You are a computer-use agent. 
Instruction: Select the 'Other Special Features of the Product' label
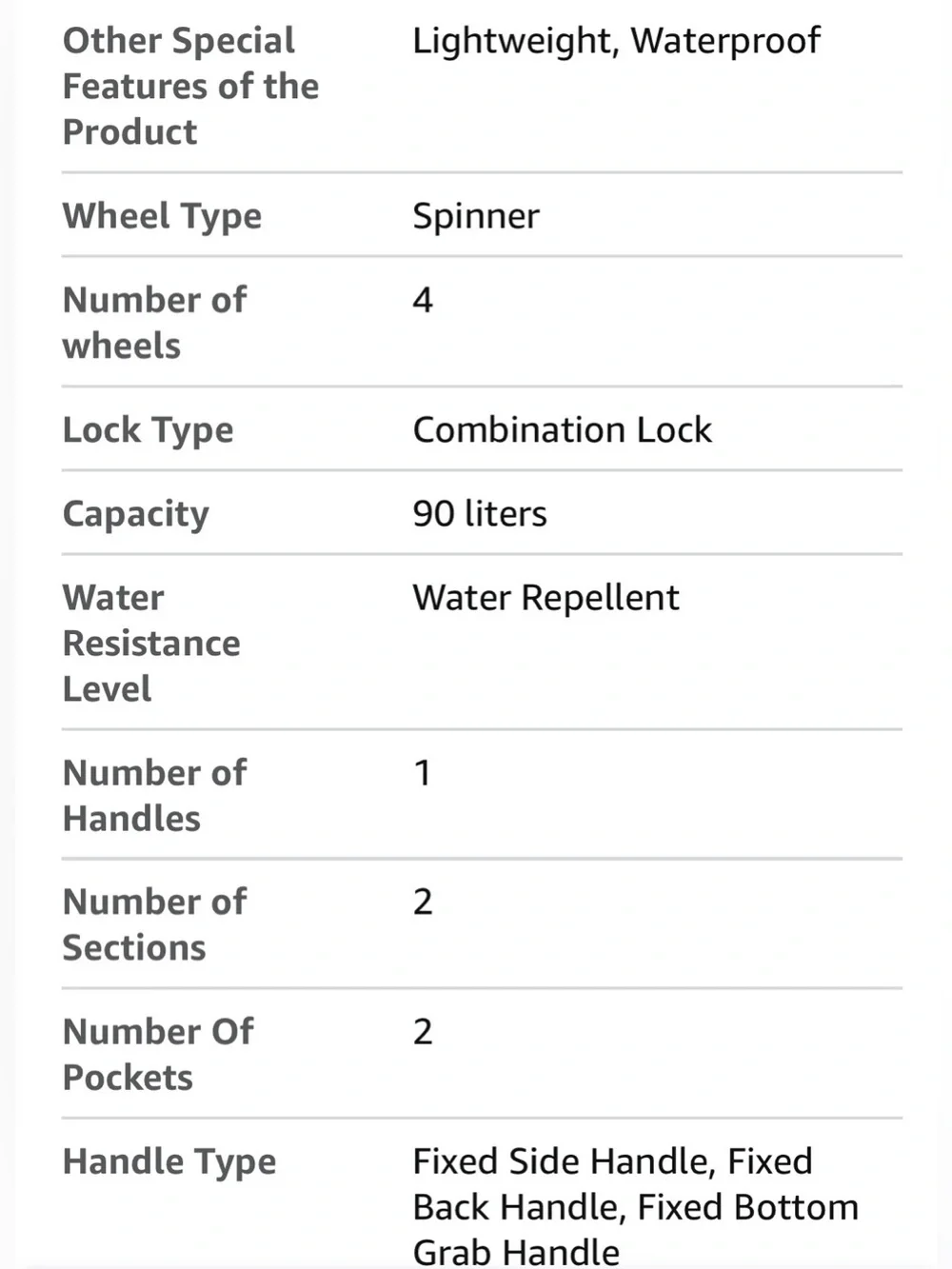pyautogui.click(x=190, y=86)
